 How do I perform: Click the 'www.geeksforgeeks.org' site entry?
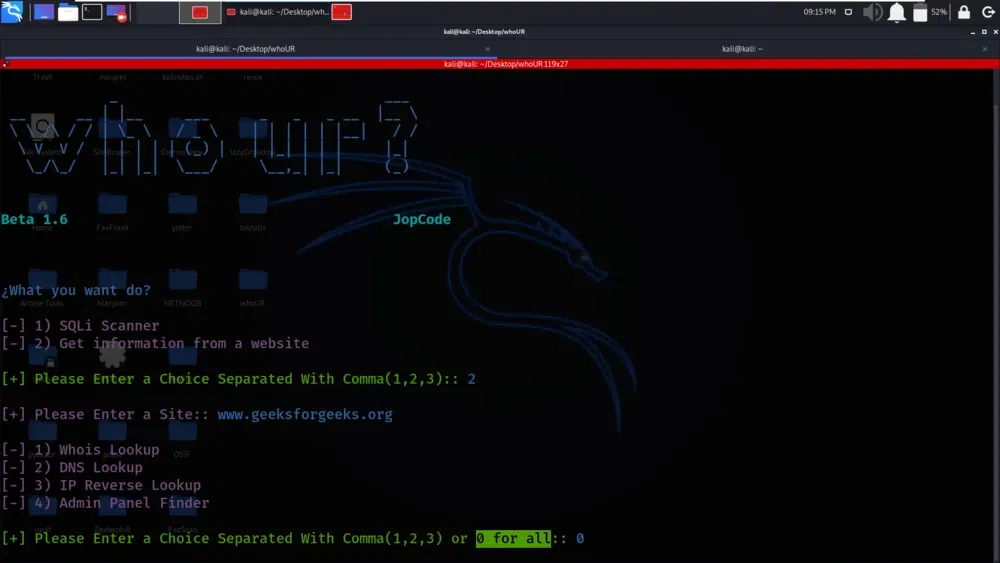pyautogui.click(x=305, y=414)
